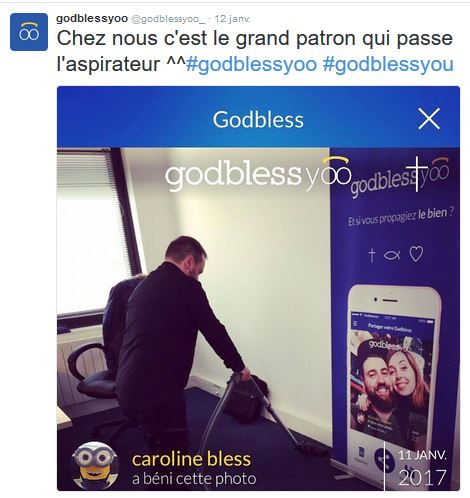This screenshot has height=498, width=470.
Task: Click the white godblessyoo logo overlay
Action: point(258,175)
